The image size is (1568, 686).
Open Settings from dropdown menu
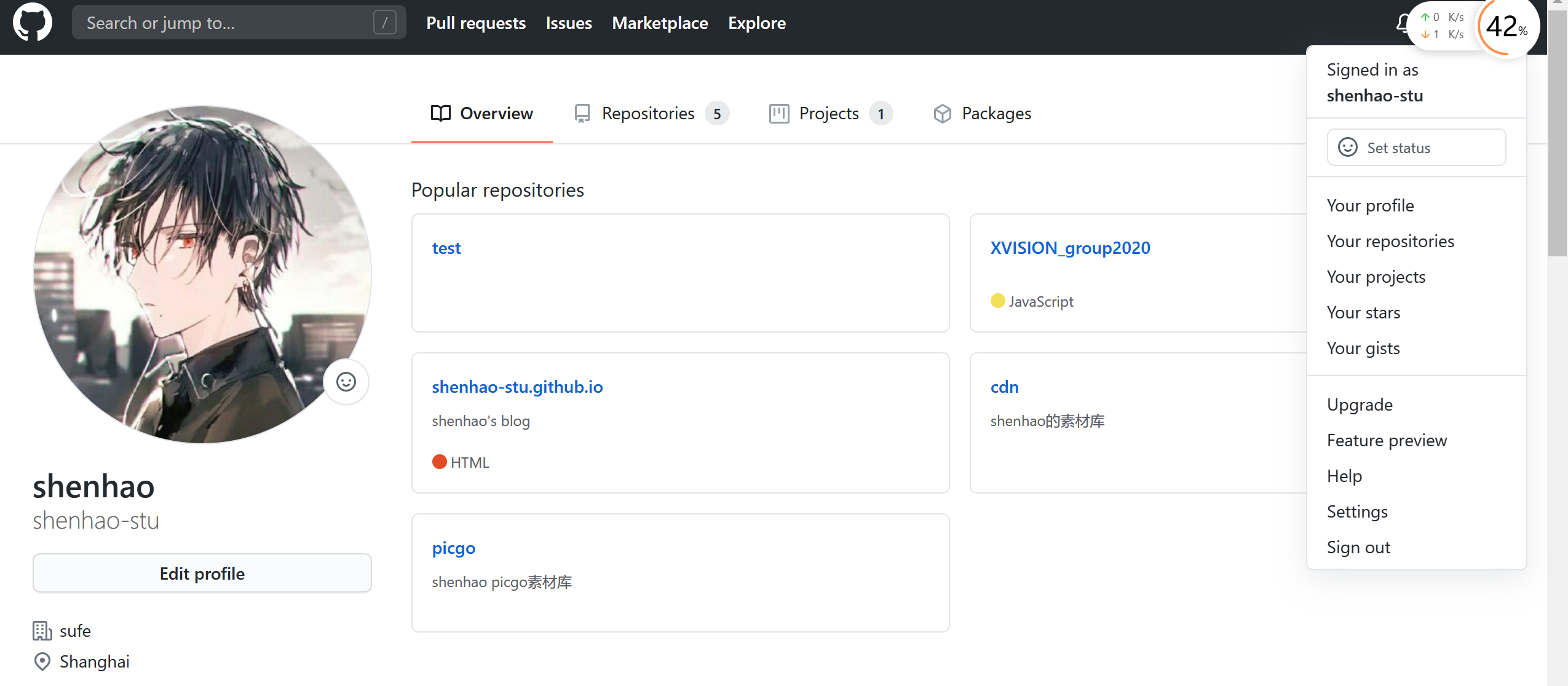[x=1356, y=511]
